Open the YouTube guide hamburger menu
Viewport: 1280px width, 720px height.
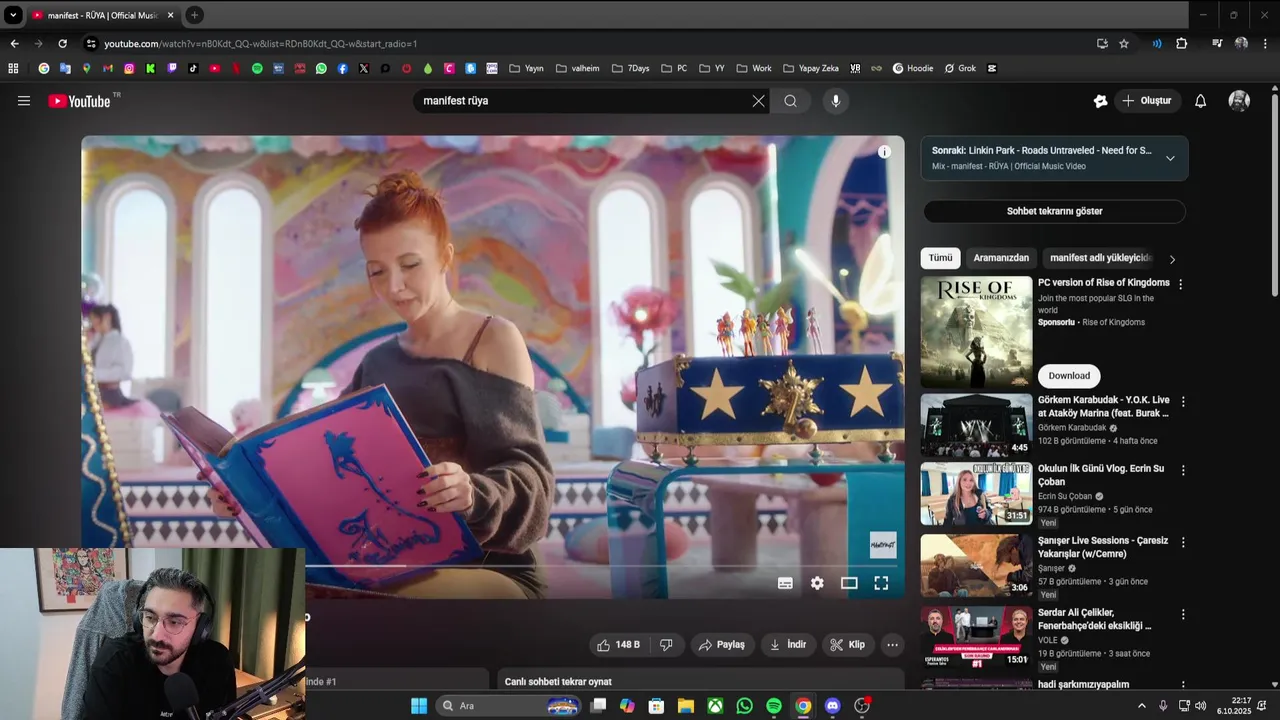point(24,101)
